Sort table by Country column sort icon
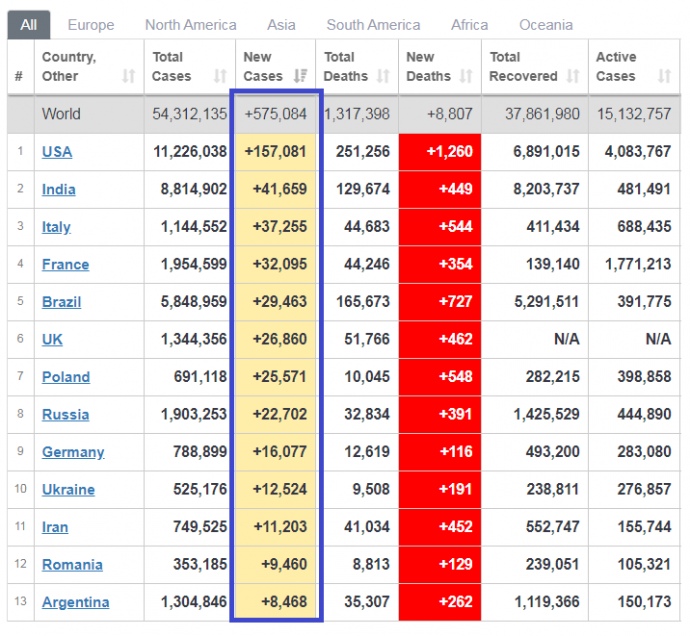Screen dimensions: 690x636 128,76
